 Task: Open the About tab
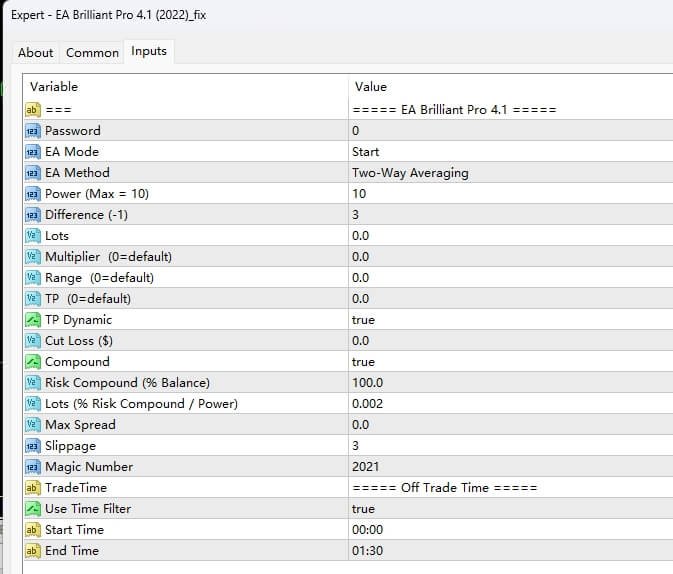click(x=36, y=53)
